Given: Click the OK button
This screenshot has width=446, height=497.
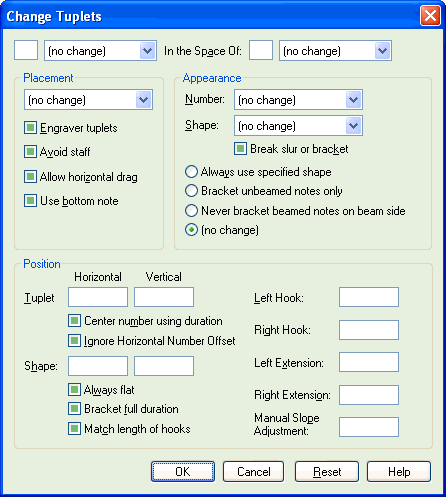Looking at the screenshot, I should (x=183, y=471).
